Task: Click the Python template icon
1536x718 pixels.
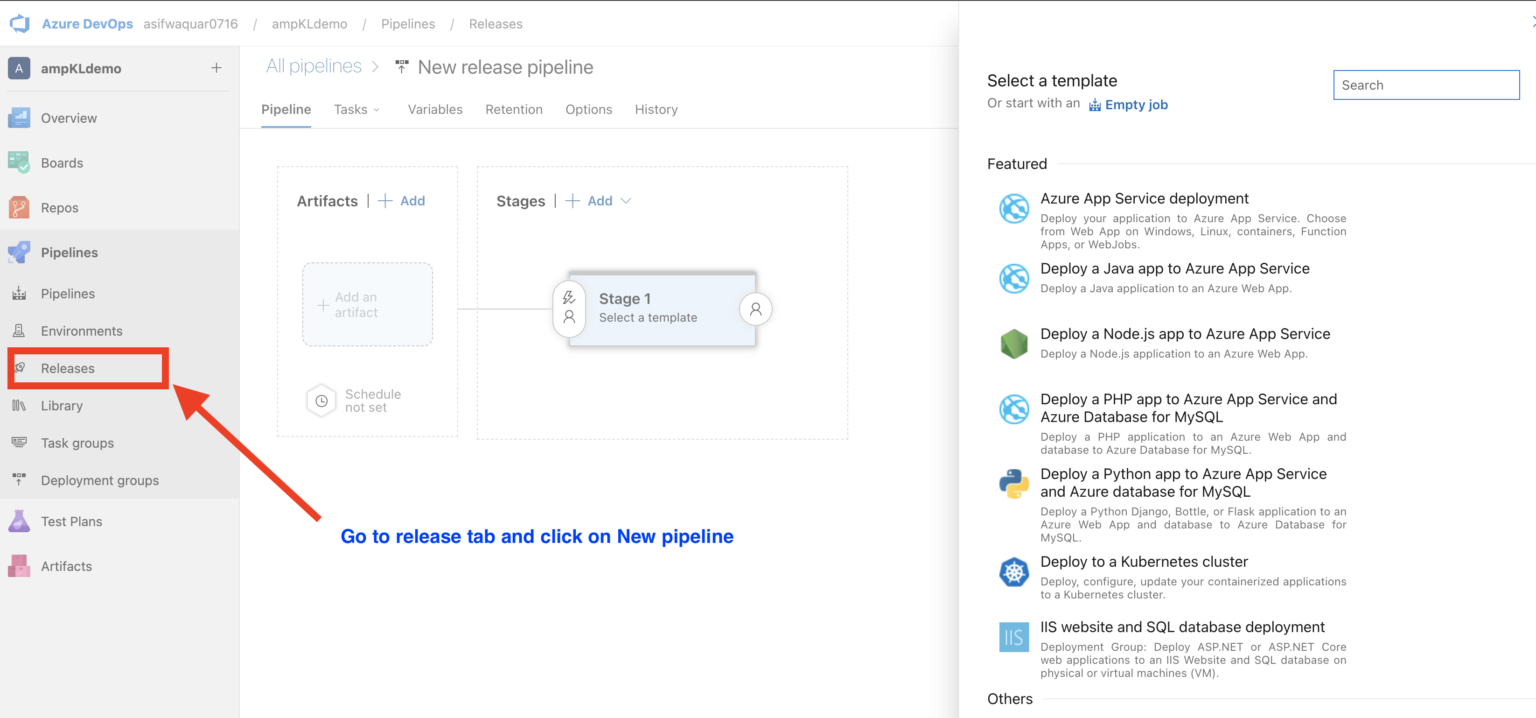Action: pyautogui.click(x=1014, y=484)
